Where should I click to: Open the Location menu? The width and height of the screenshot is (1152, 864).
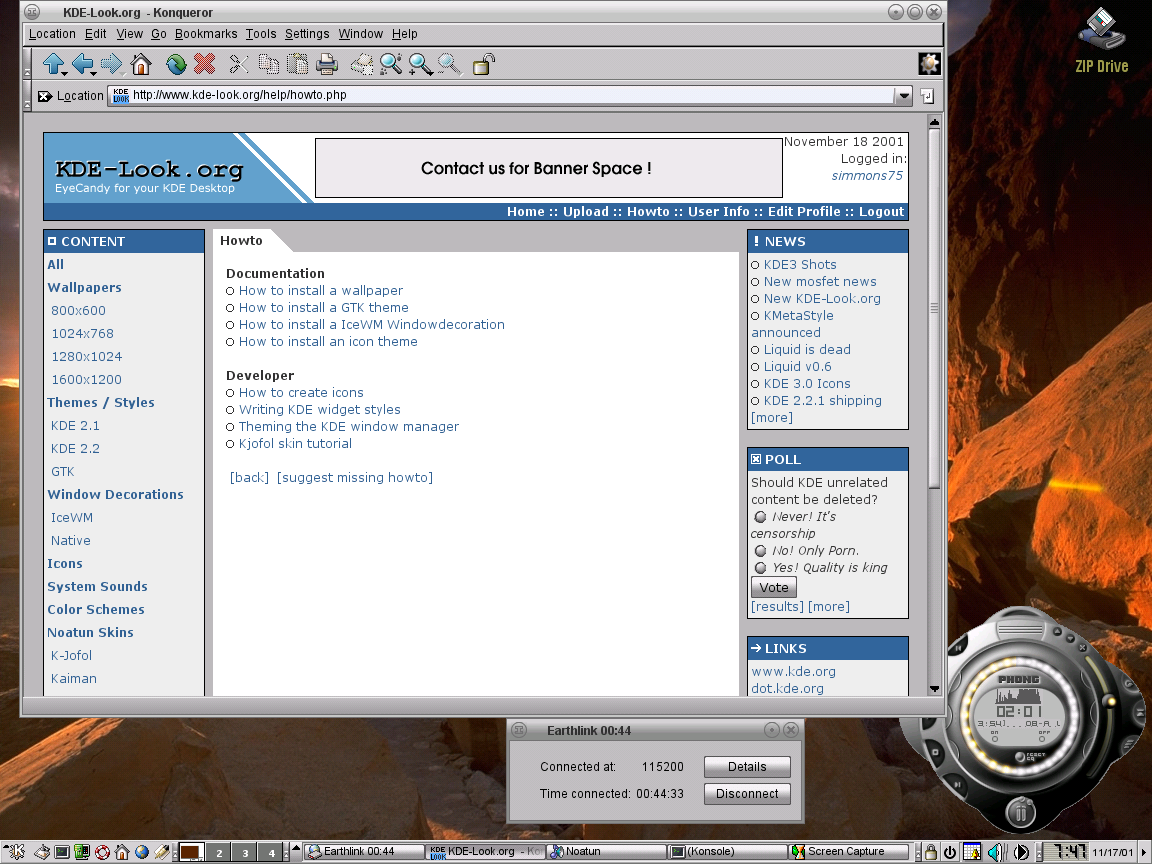pos(52,34)
